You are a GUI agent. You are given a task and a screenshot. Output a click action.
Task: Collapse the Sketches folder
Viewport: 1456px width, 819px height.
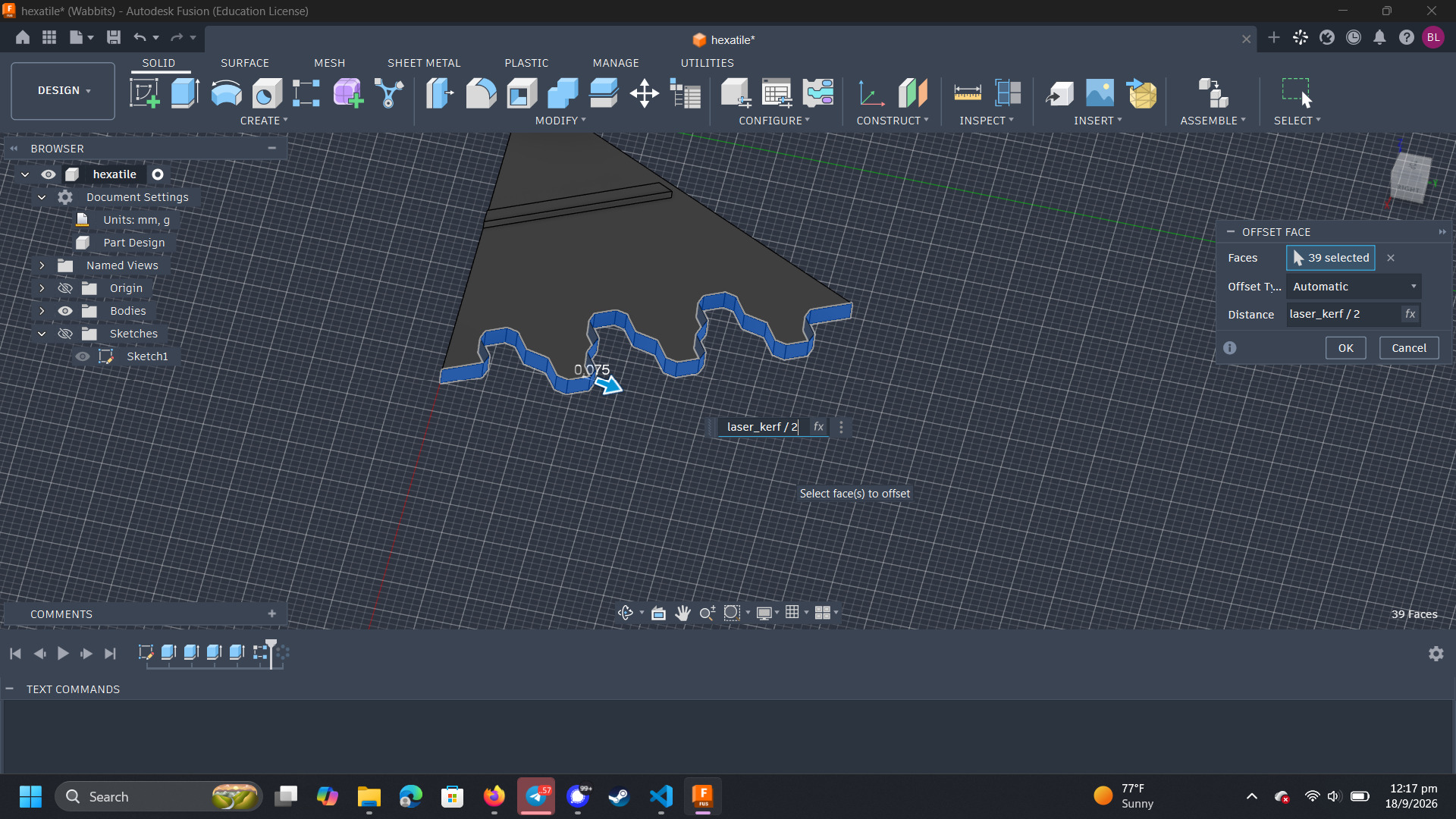coord(42,334)
